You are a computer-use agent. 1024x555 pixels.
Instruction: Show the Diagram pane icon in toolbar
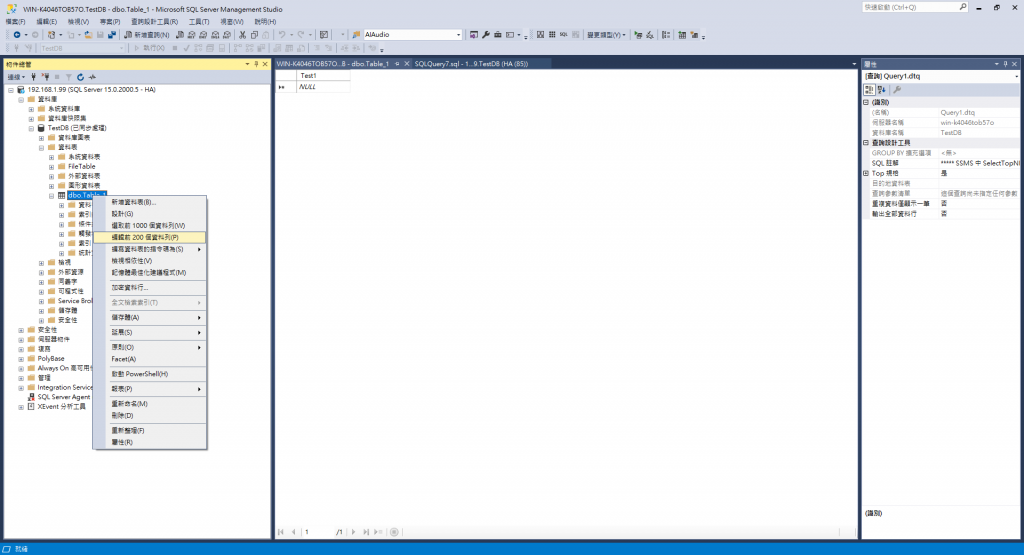pos(540,35)
